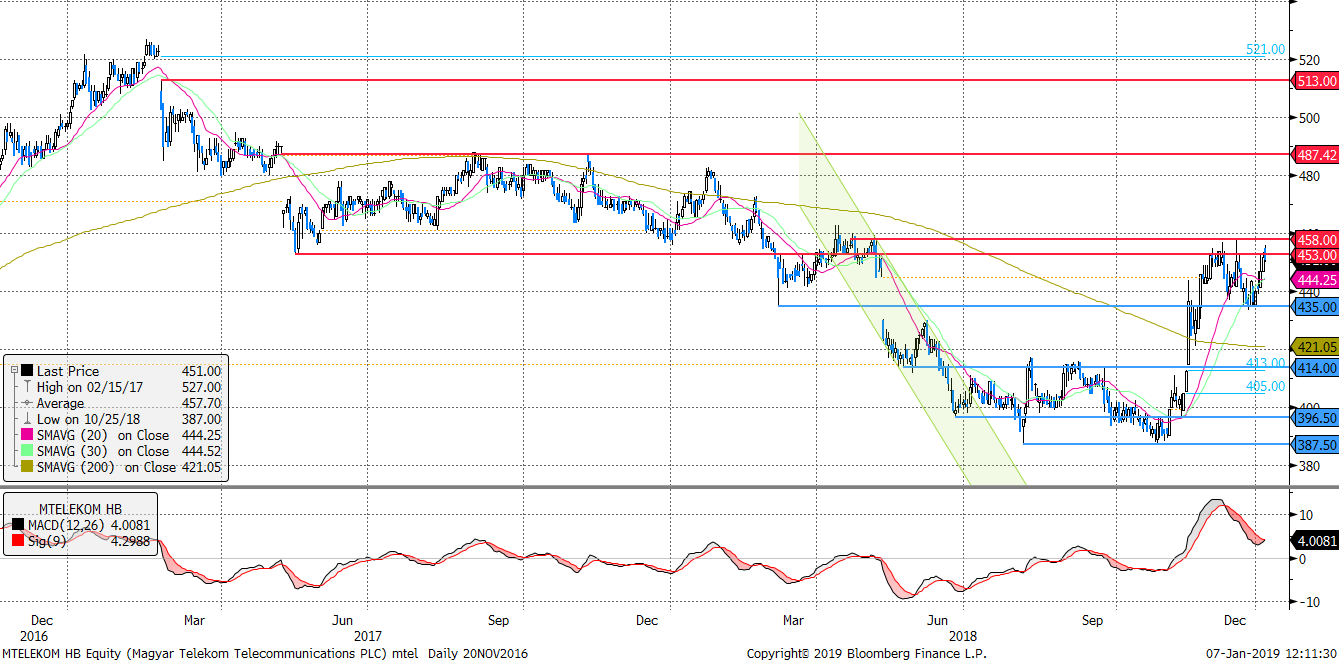This screenshot has height=662, width=1339.
Task: Collapse the Last Price legend tree
Action: pos(14,371)
